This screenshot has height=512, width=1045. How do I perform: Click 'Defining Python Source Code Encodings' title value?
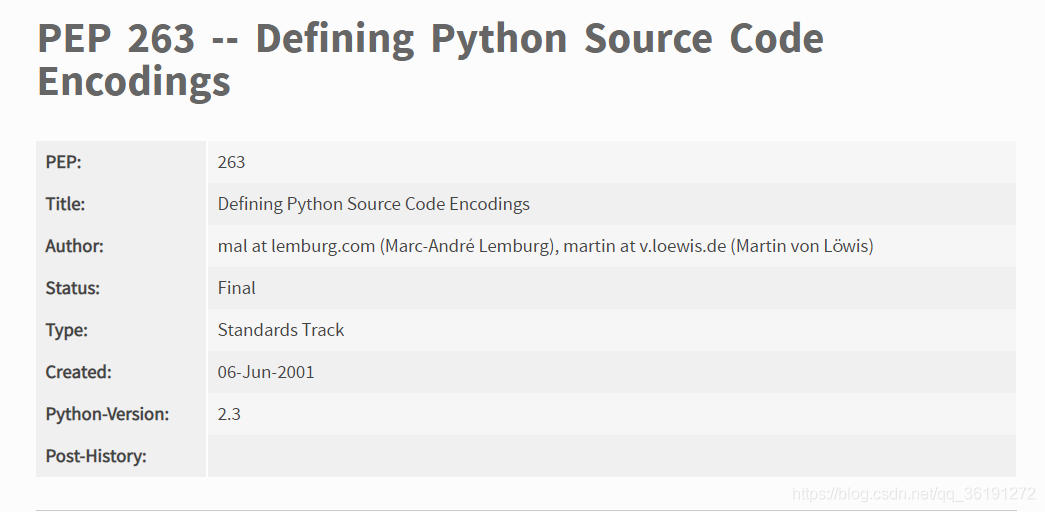[373, 204]
